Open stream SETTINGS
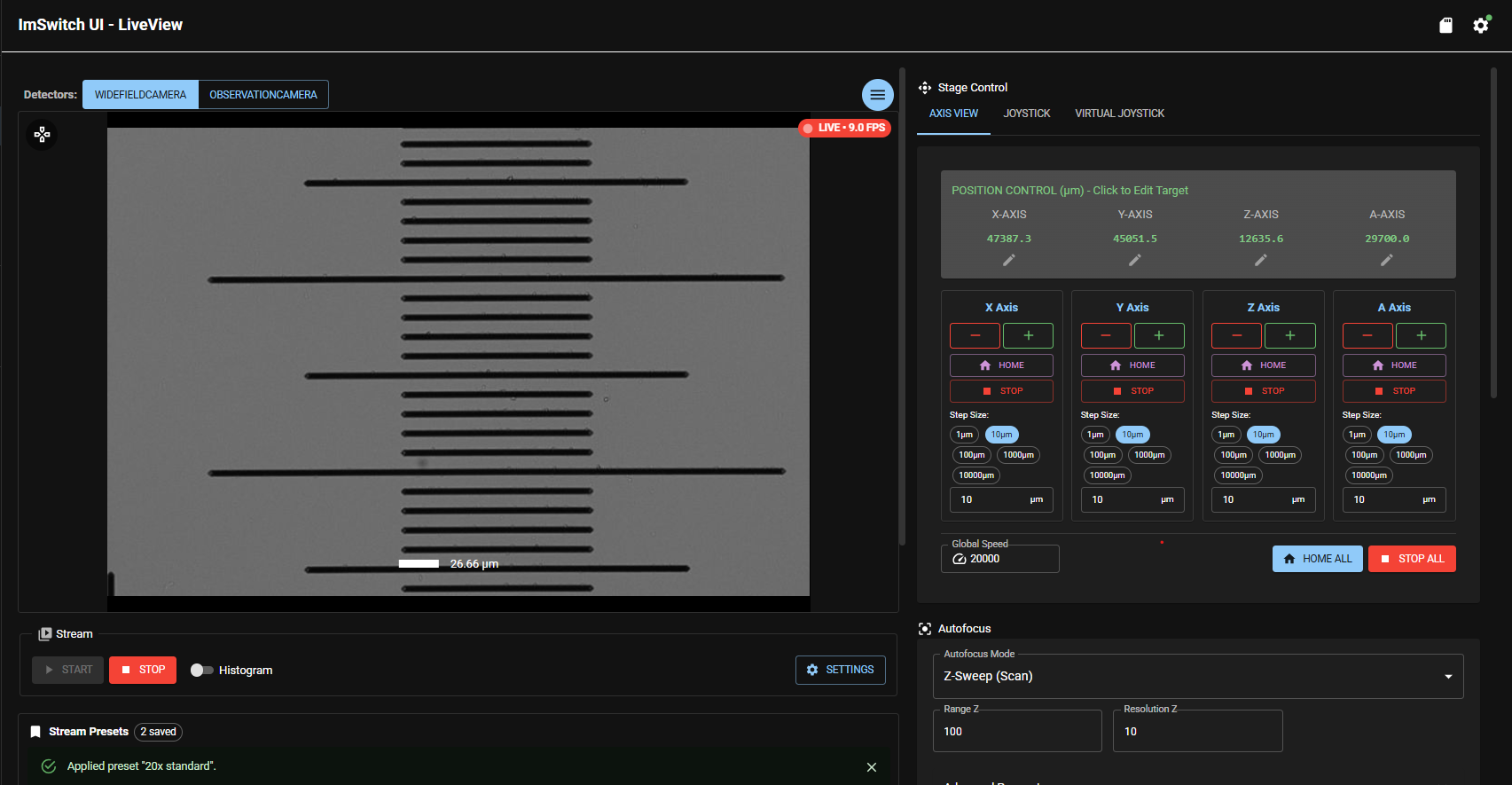The image size is (1512, 785). click(x=841, y=670)
